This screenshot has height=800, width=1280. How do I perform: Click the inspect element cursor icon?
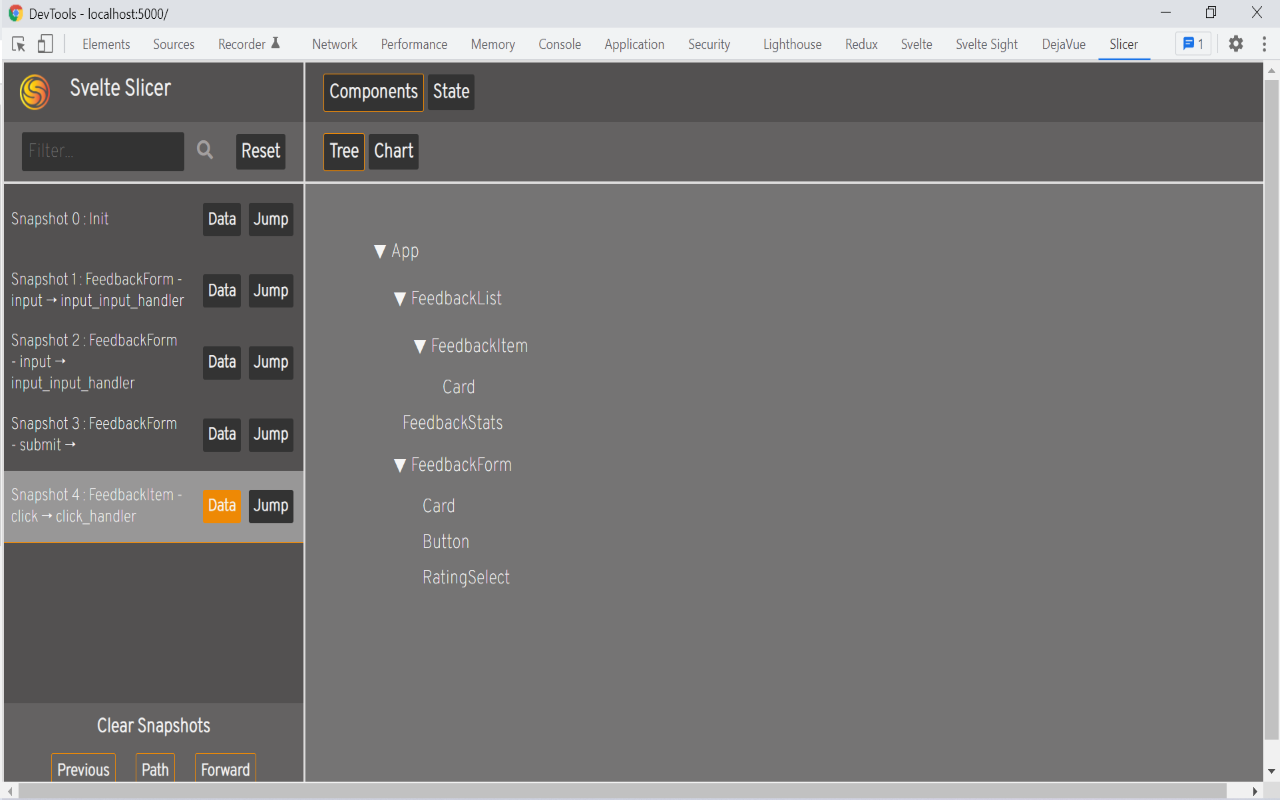pyautogui.click(x=18, y=44)
